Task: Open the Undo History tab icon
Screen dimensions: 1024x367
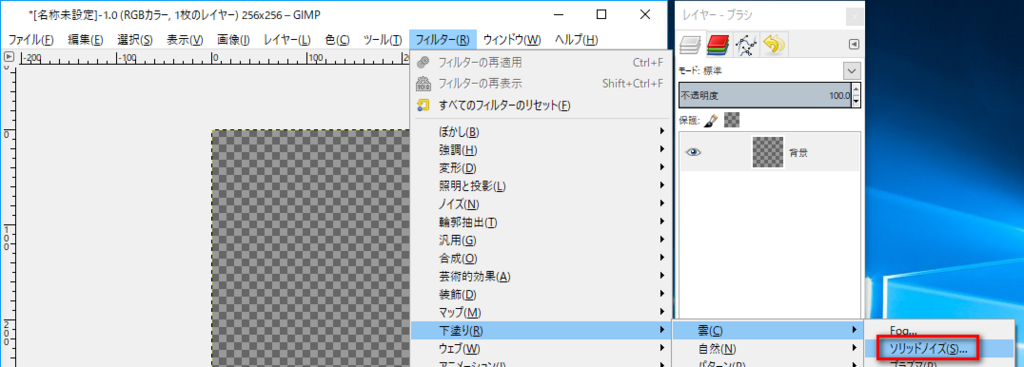Action: coord(773,44)
